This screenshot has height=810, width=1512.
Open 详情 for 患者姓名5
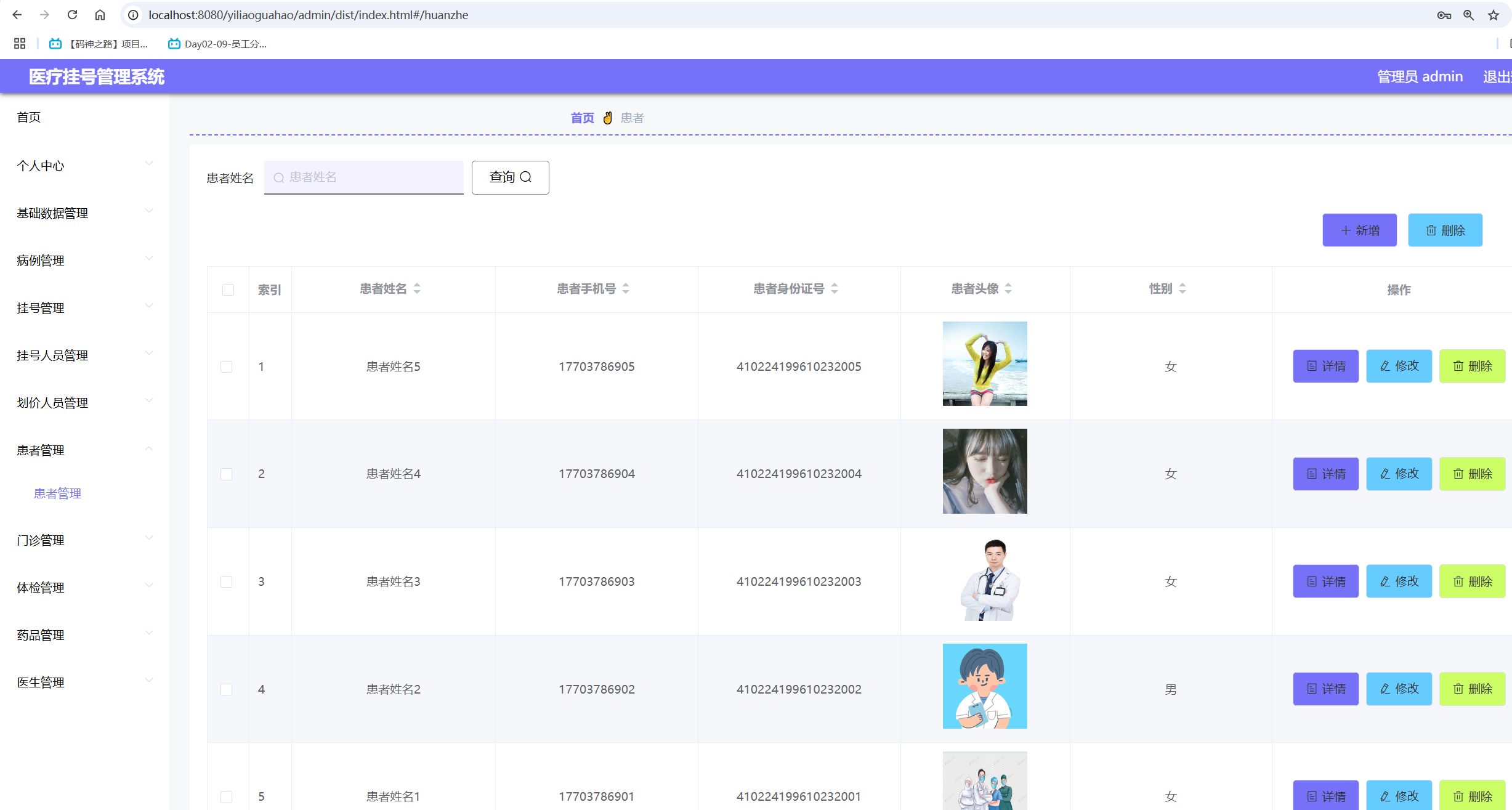tap(1326, 366)
